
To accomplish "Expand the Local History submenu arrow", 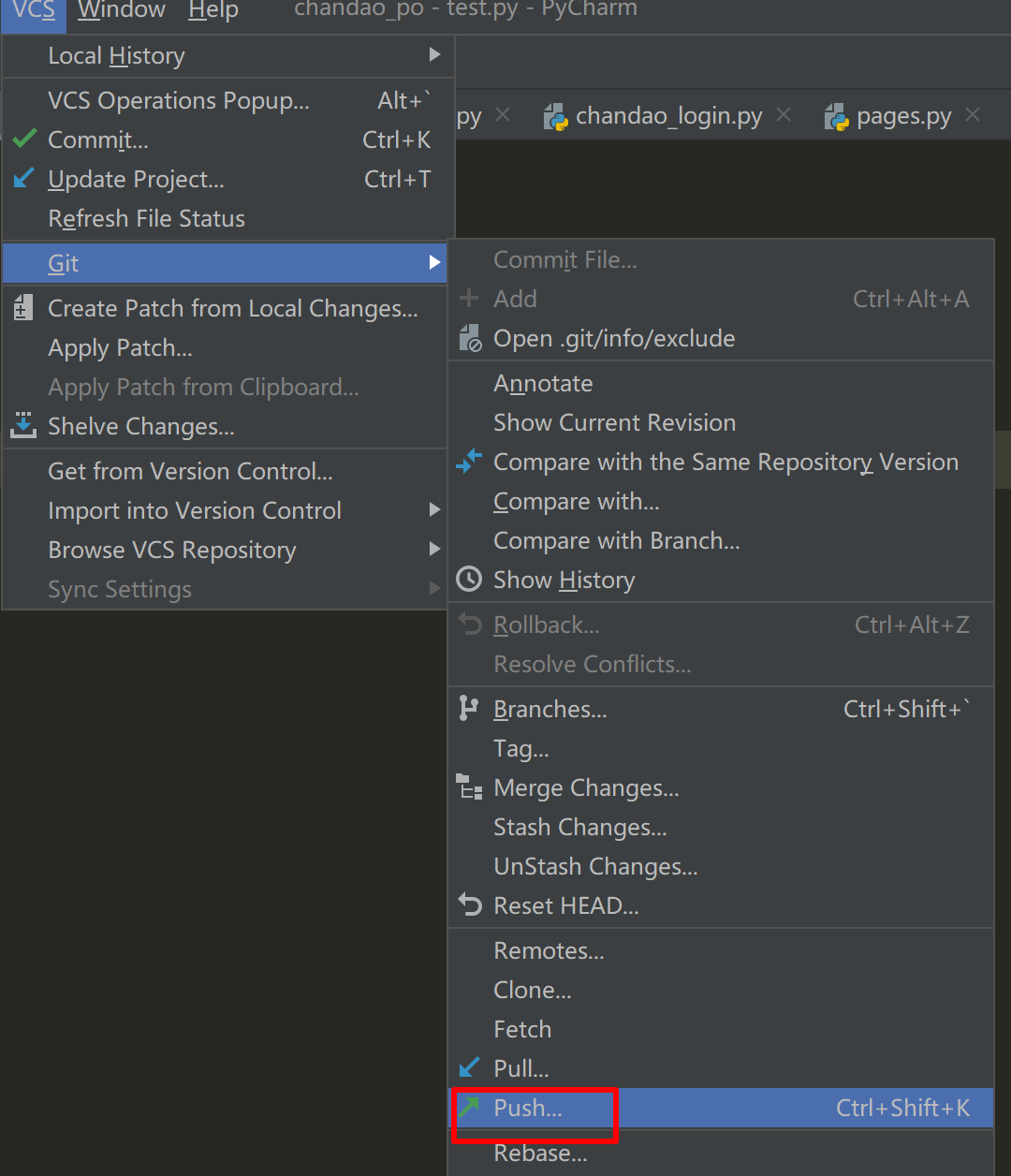I will pos(434,55).
